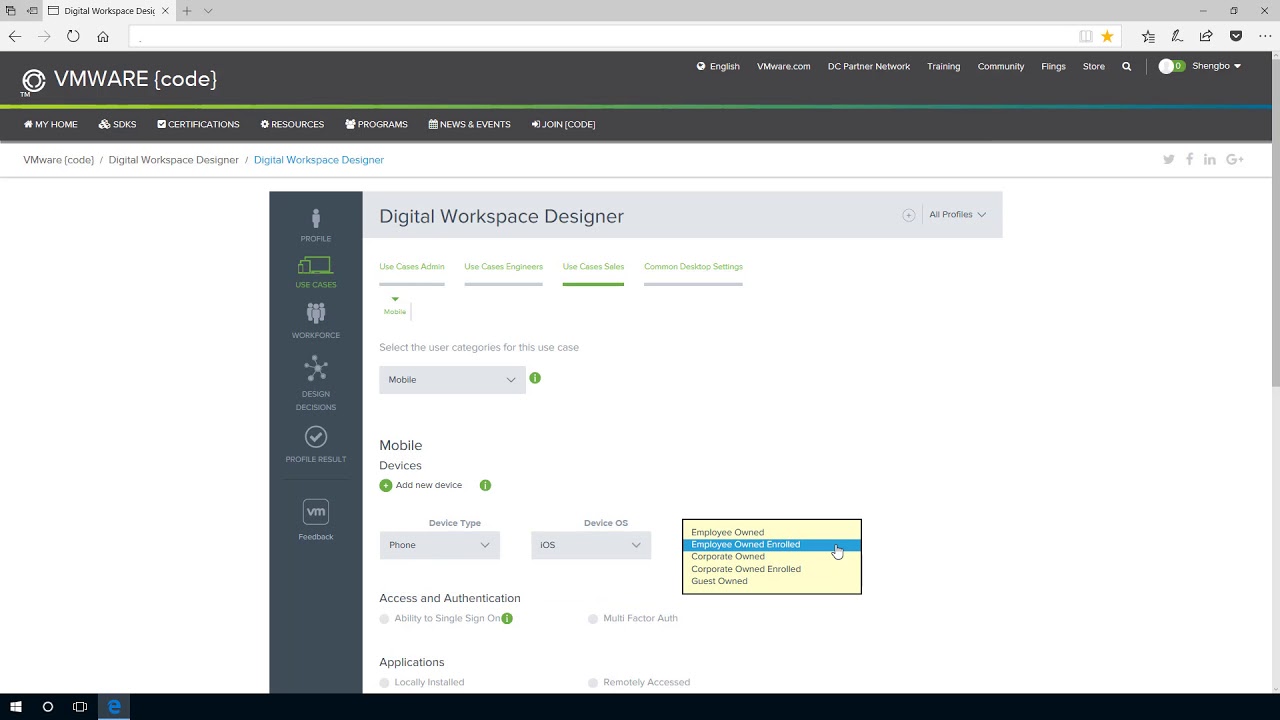Expand the Device Type Phone dropdown
1280x720 pixels.
[440, 545]
